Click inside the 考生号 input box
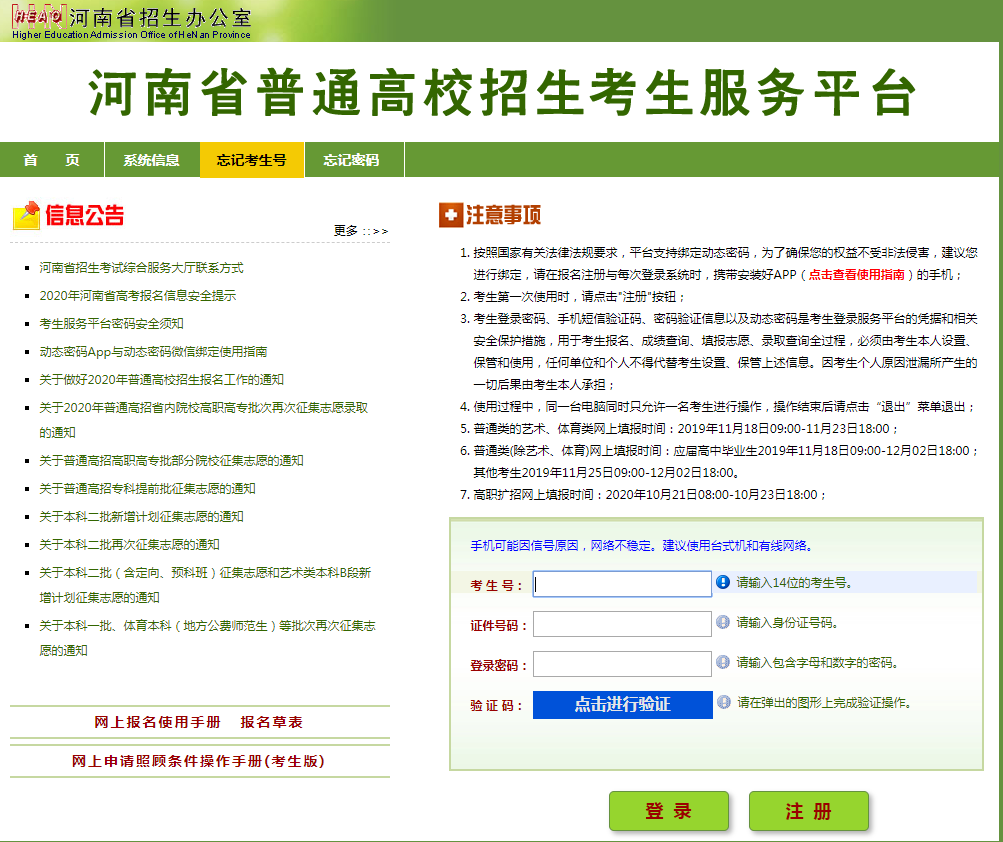 [x=621, y=583]
